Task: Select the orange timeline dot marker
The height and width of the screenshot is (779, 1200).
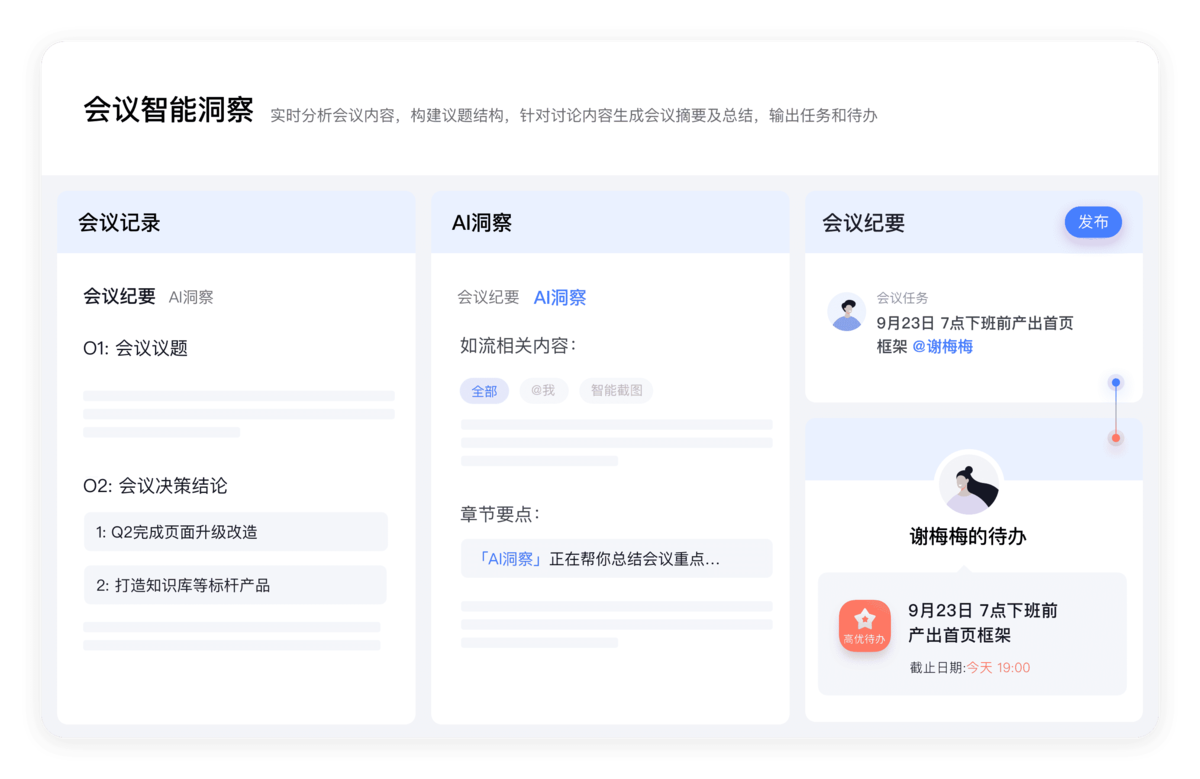Action: coord(1115,436)
